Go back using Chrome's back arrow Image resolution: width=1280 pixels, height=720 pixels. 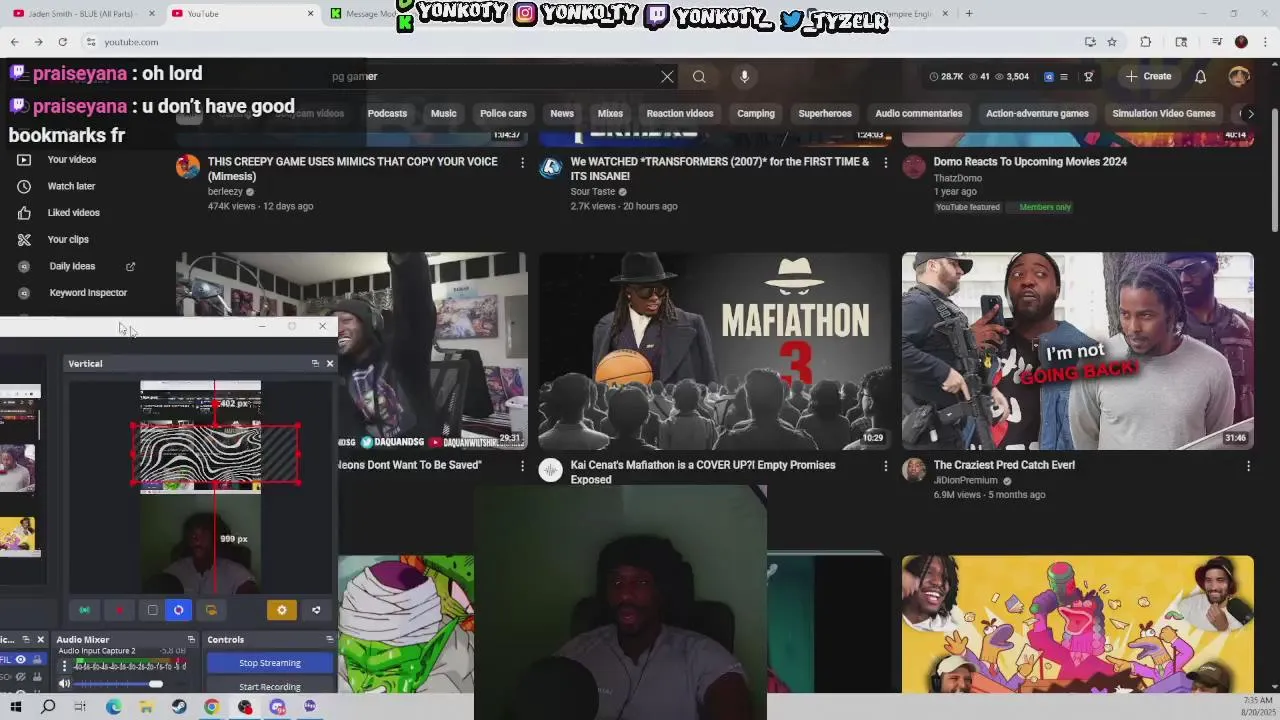pos(14,42)
